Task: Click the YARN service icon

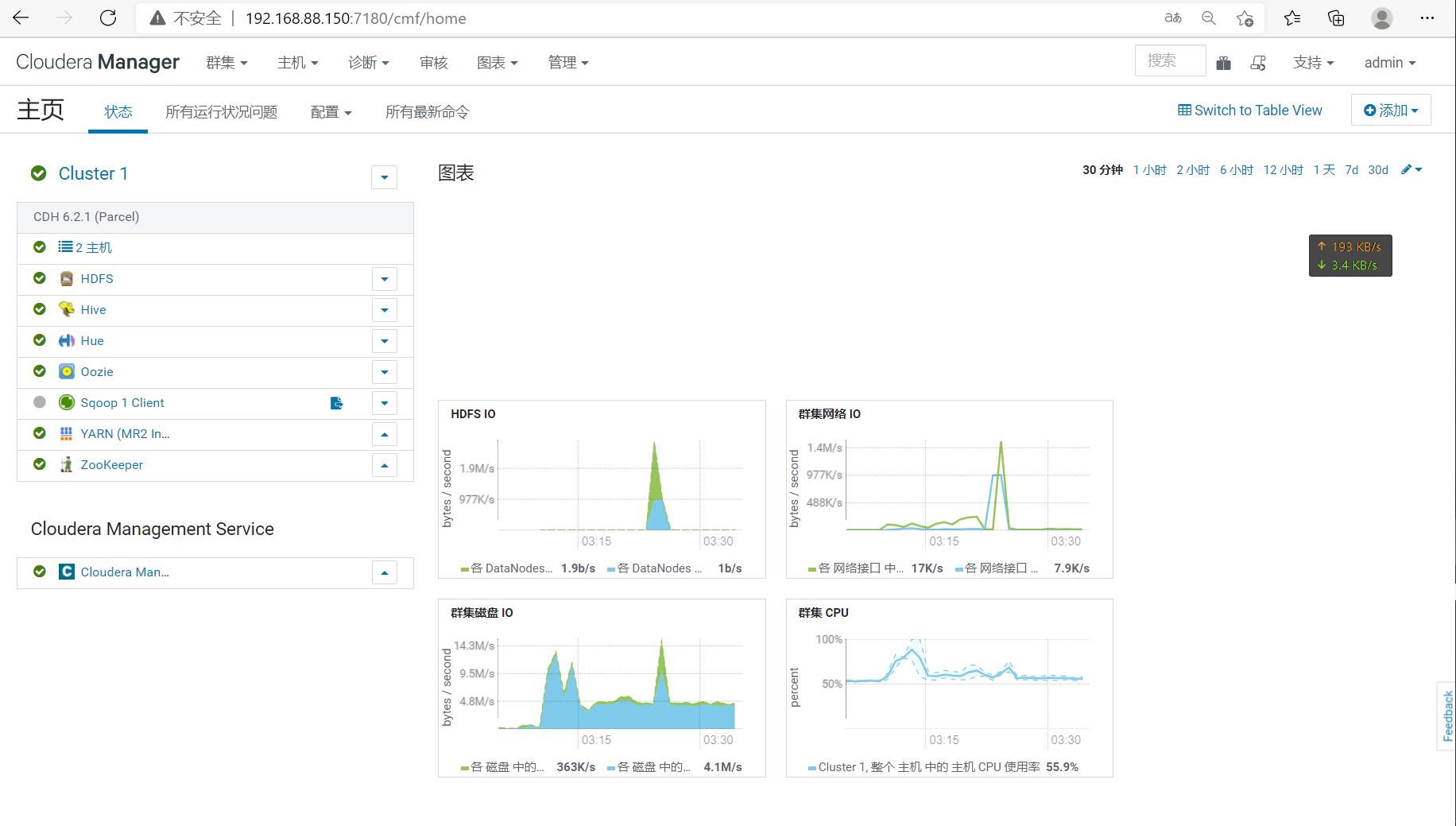Action: (x=67, y=433)
